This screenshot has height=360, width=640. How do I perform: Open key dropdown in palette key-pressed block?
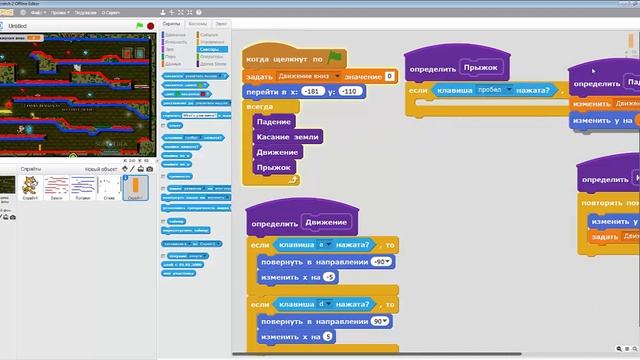coord(201,138)
